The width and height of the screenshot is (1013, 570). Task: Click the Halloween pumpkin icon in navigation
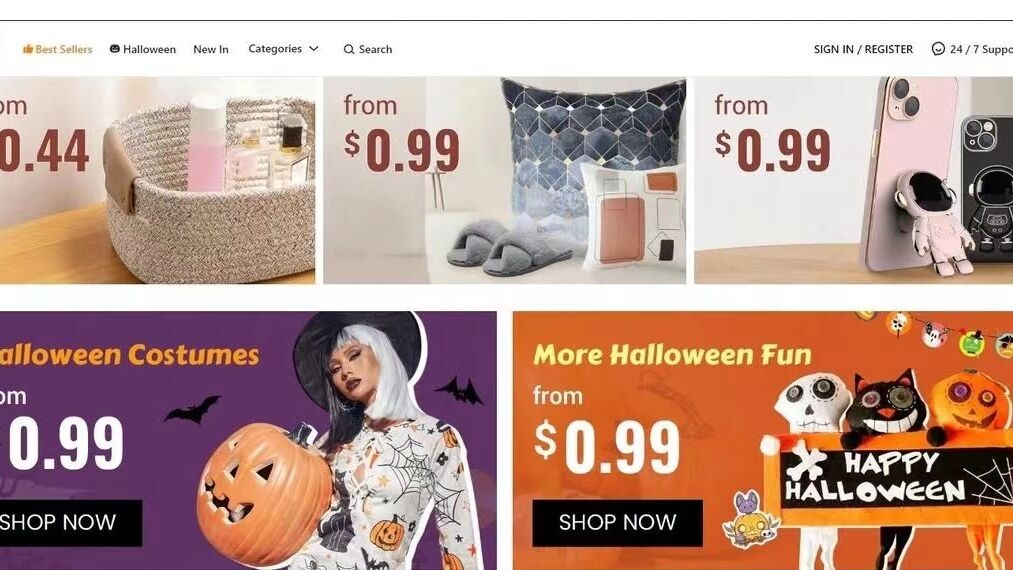[114, 48]
